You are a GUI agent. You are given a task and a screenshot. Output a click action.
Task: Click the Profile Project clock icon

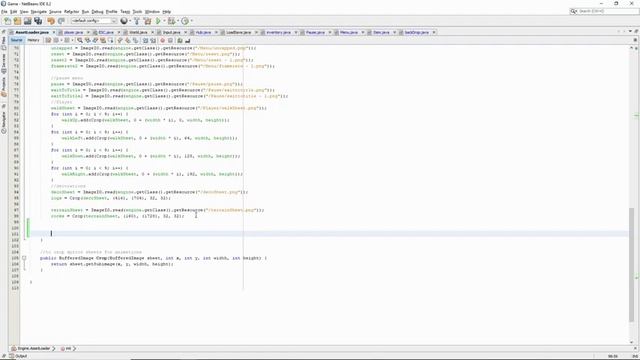click(x=185, y=21)
